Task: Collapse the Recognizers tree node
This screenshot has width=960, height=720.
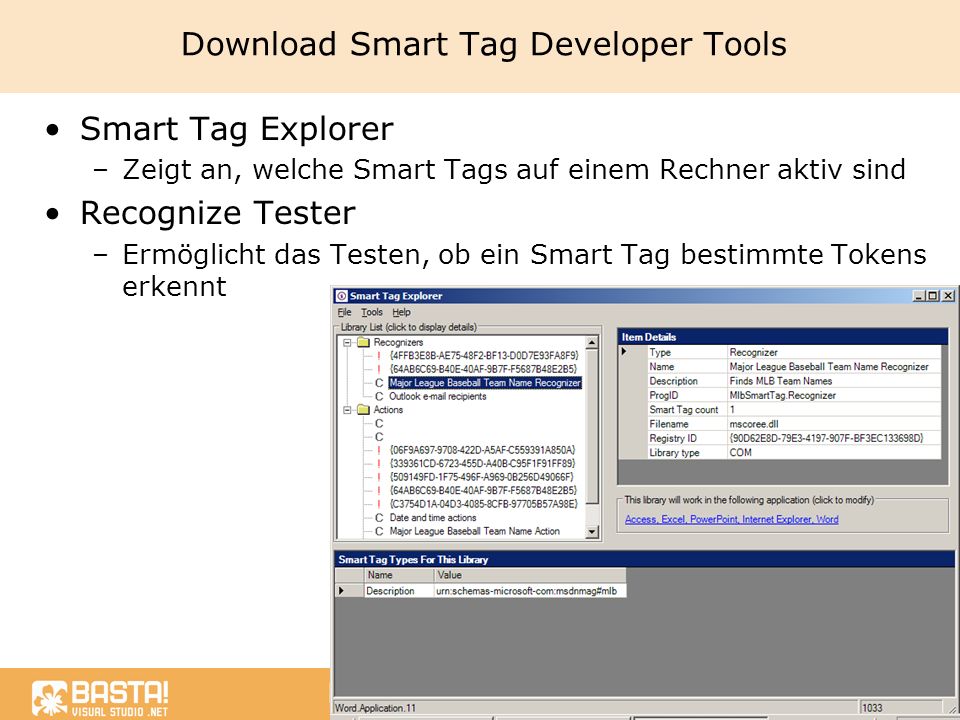Action: pyautogui.click(x=347, y=343)
